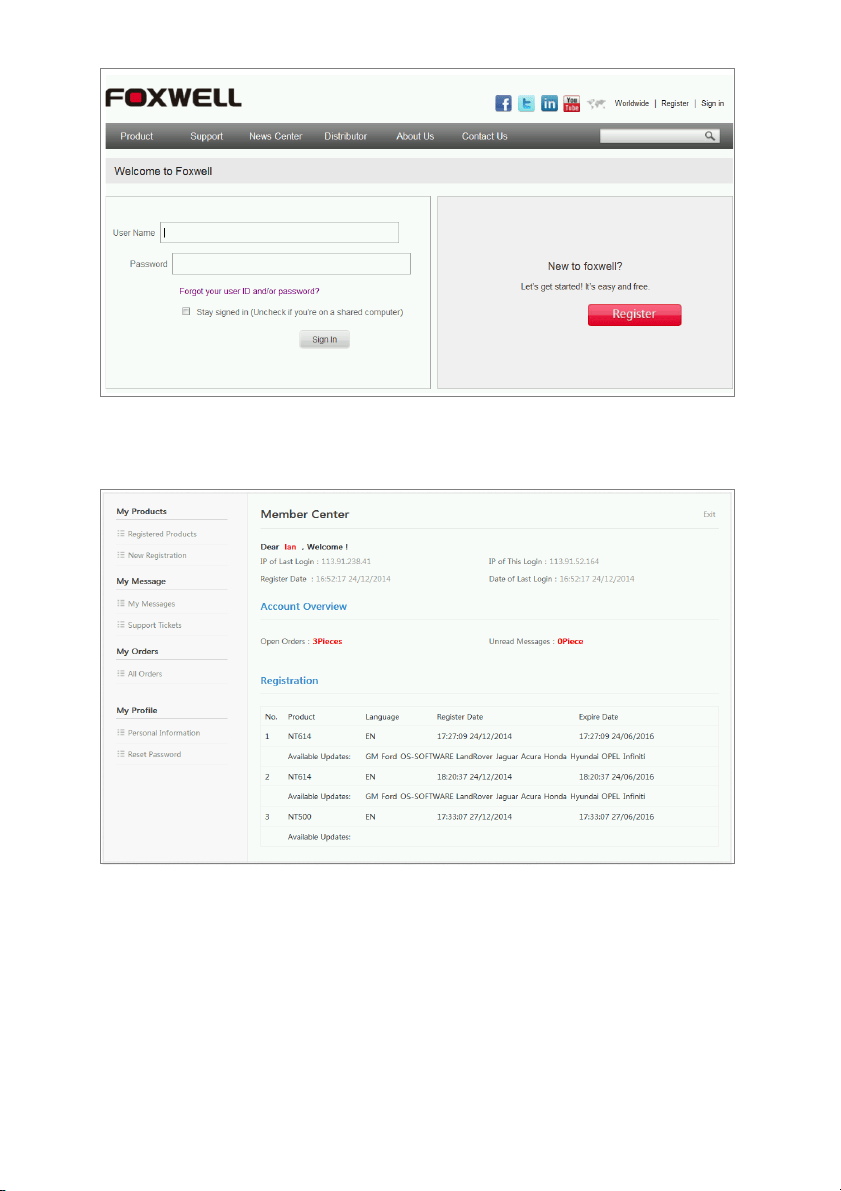Open Personal Information in sidebar
This screenshot has width=841, height=1191.
pyautogui.click(x=163, y=733)
